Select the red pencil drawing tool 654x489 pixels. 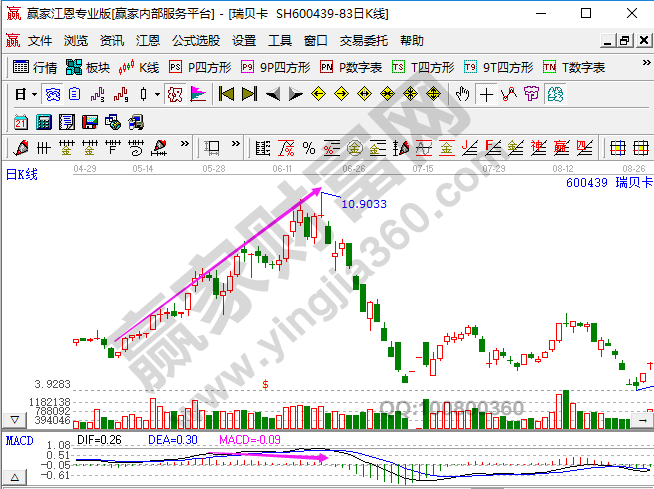21,148
